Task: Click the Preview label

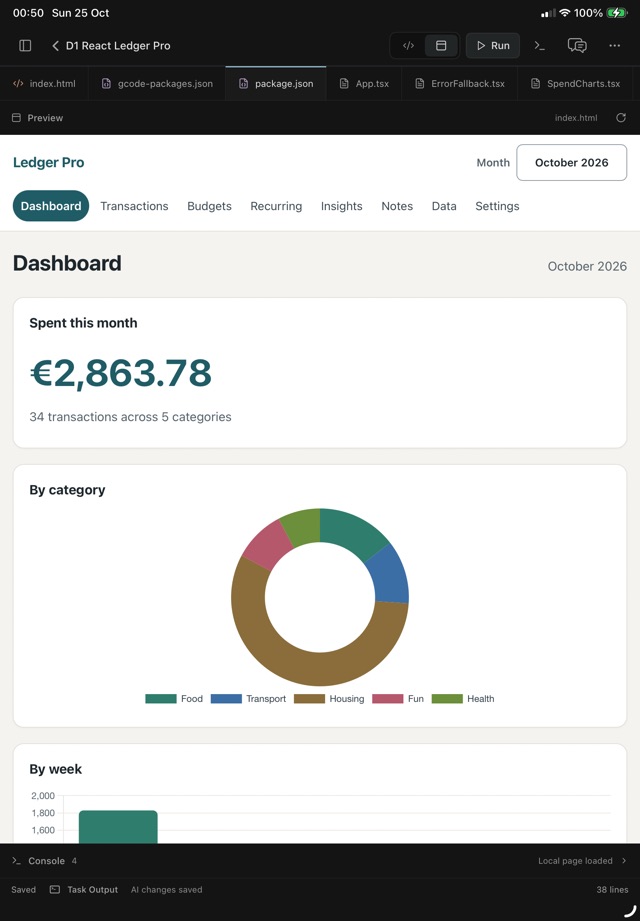Action: tap(45, 118)
